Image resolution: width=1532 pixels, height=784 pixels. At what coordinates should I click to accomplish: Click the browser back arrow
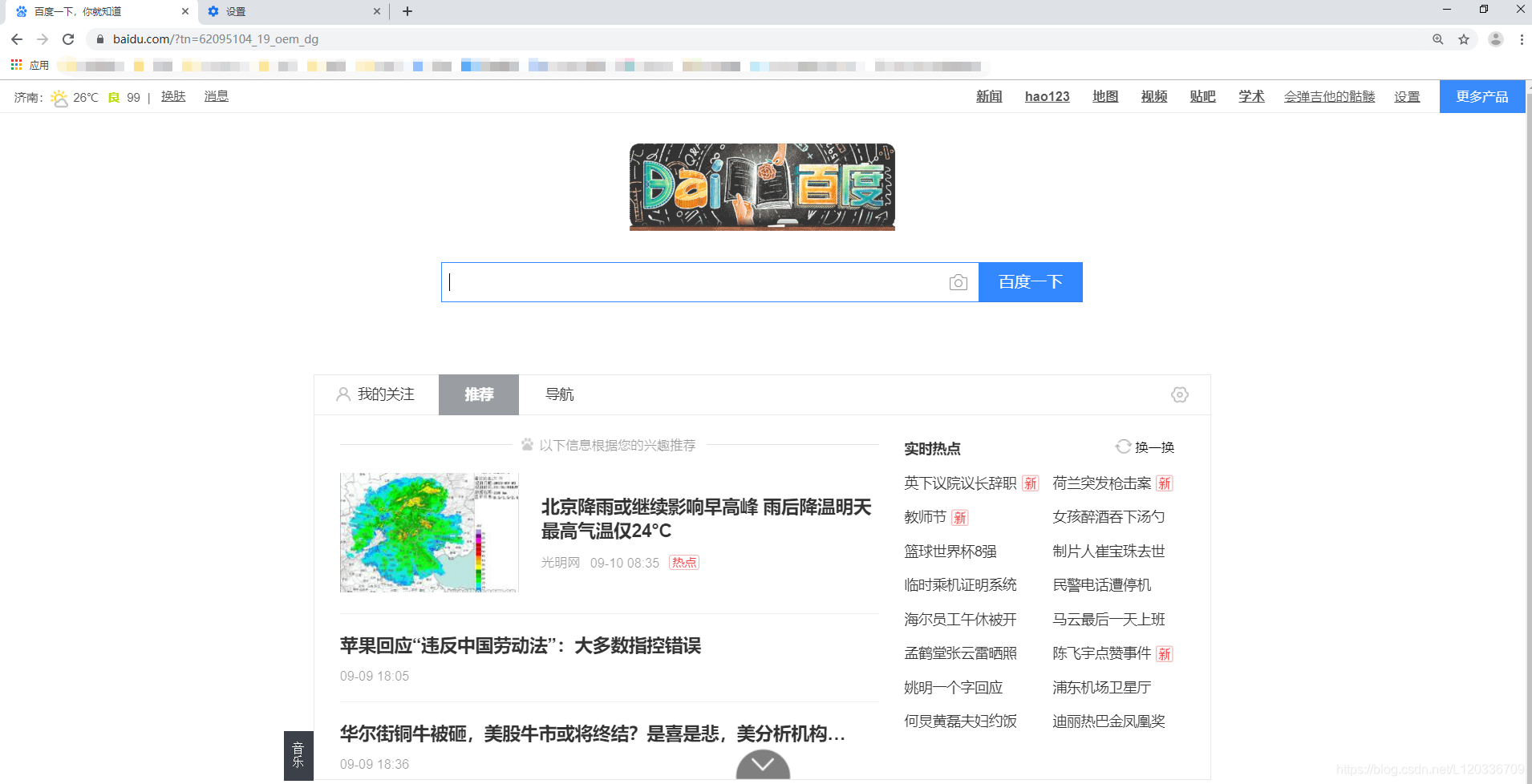[17, 39]
